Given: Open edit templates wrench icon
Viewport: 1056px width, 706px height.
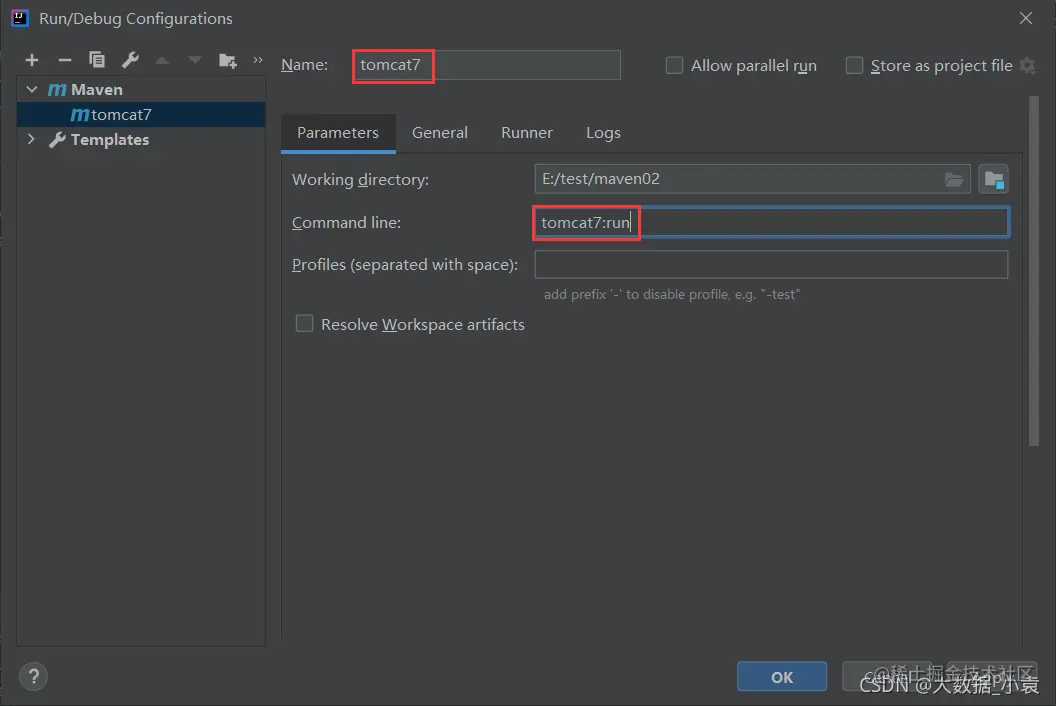Looking at the screenshot, I should 130,60.
